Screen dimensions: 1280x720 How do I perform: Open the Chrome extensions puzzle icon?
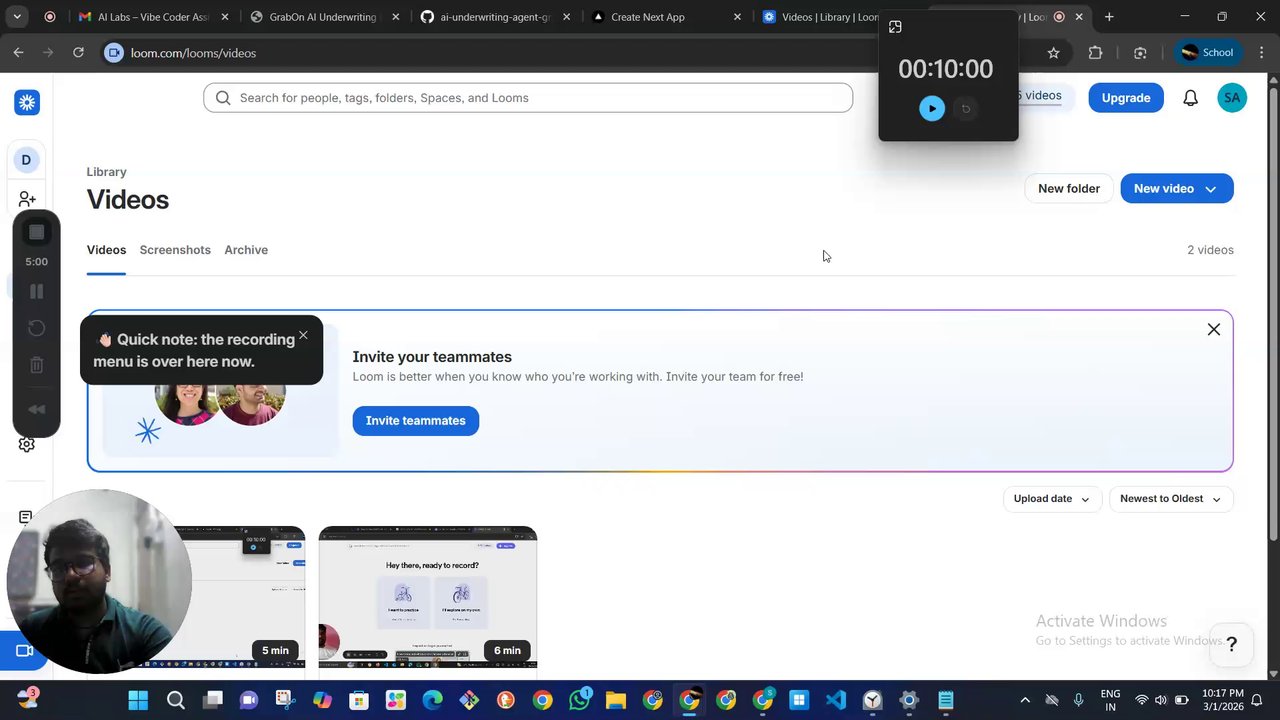tap(1096, 53)
